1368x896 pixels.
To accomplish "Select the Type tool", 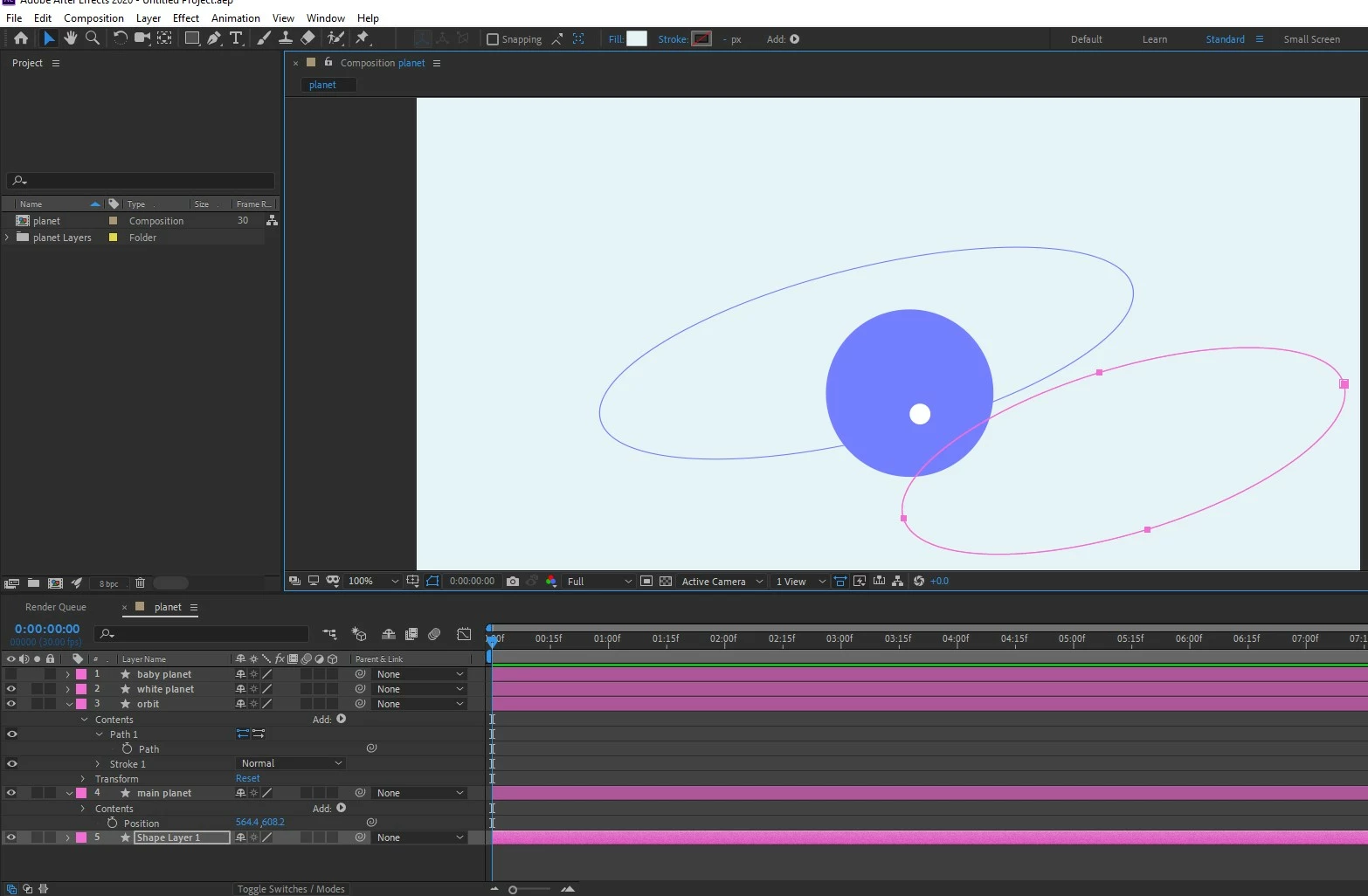I will (236, 38).
